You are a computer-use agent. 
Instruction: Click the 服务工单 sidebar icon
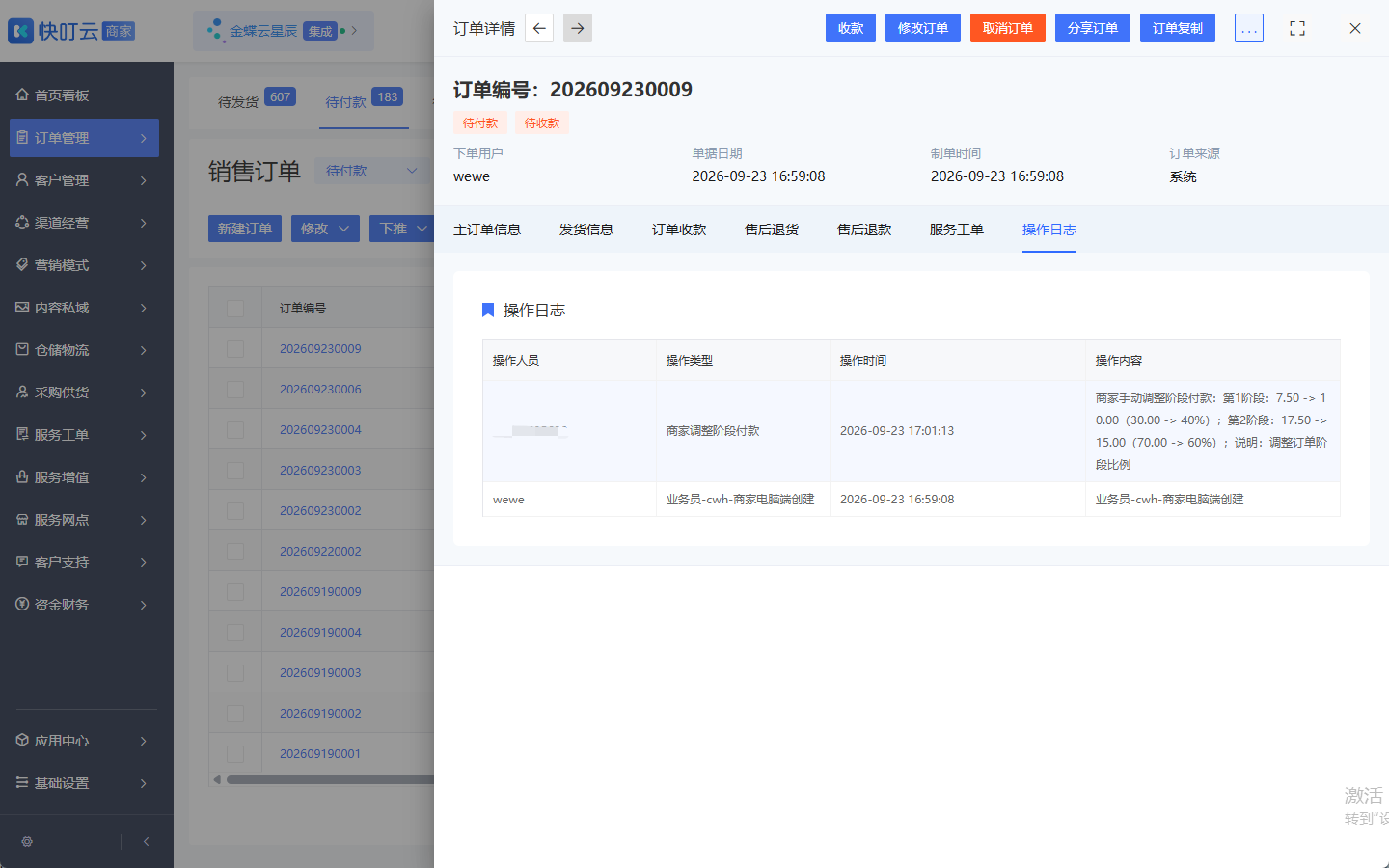pos(22,434)
